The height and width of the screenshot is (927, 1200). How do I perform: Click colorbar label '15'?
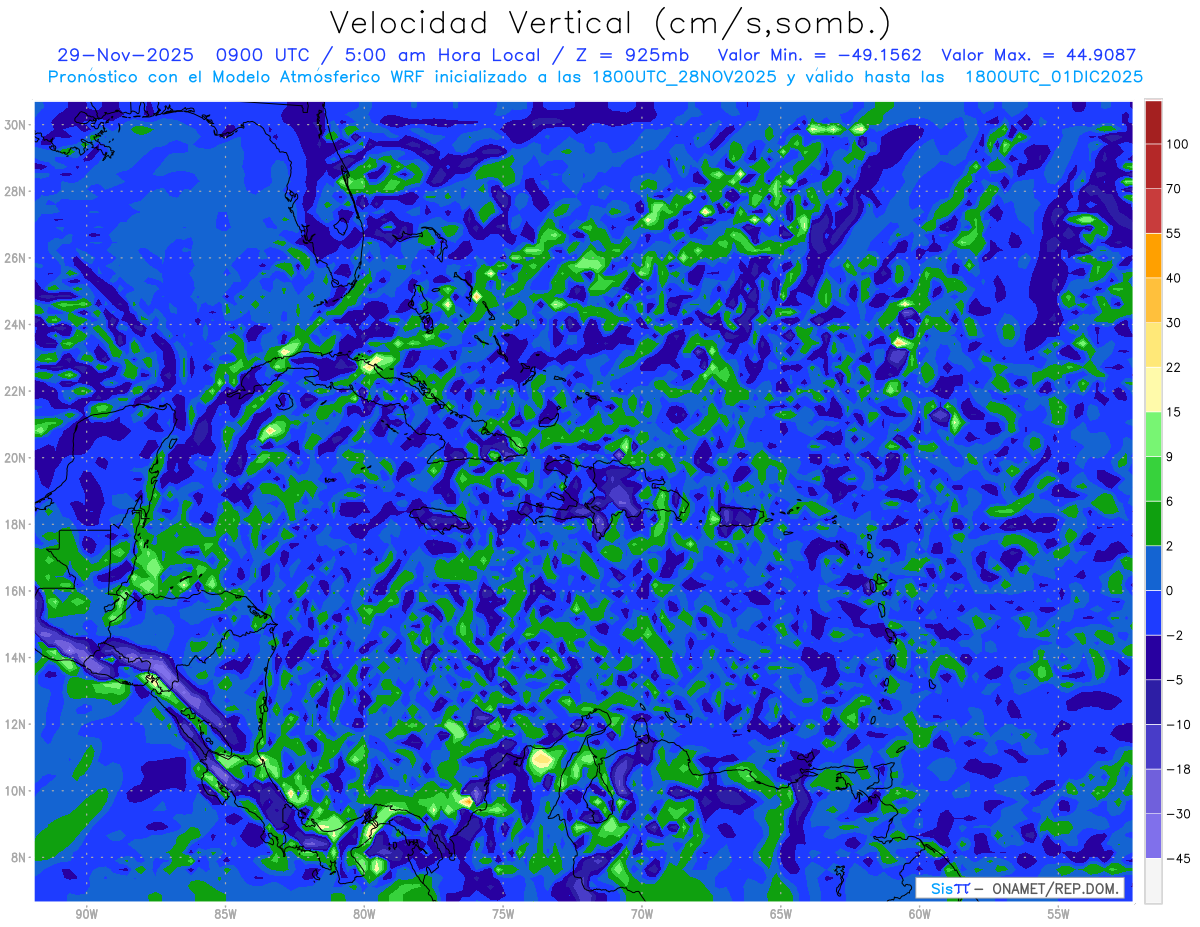pyautogui.click(x=1174, y=412)
